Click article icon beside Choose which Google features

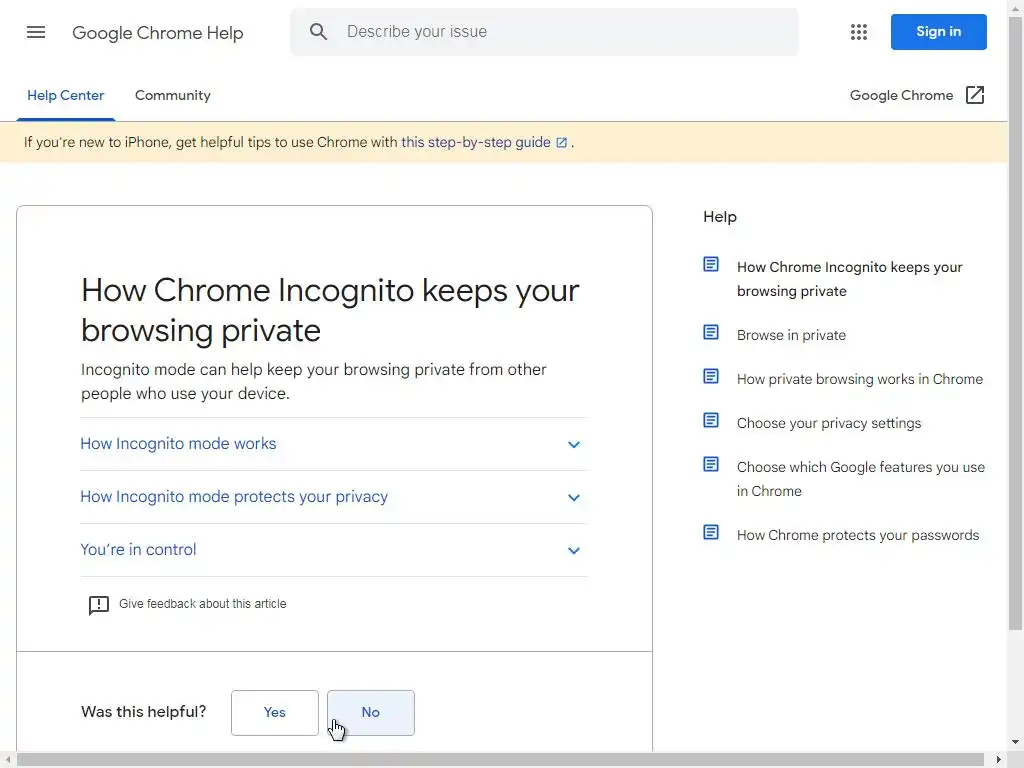point(711,464)
